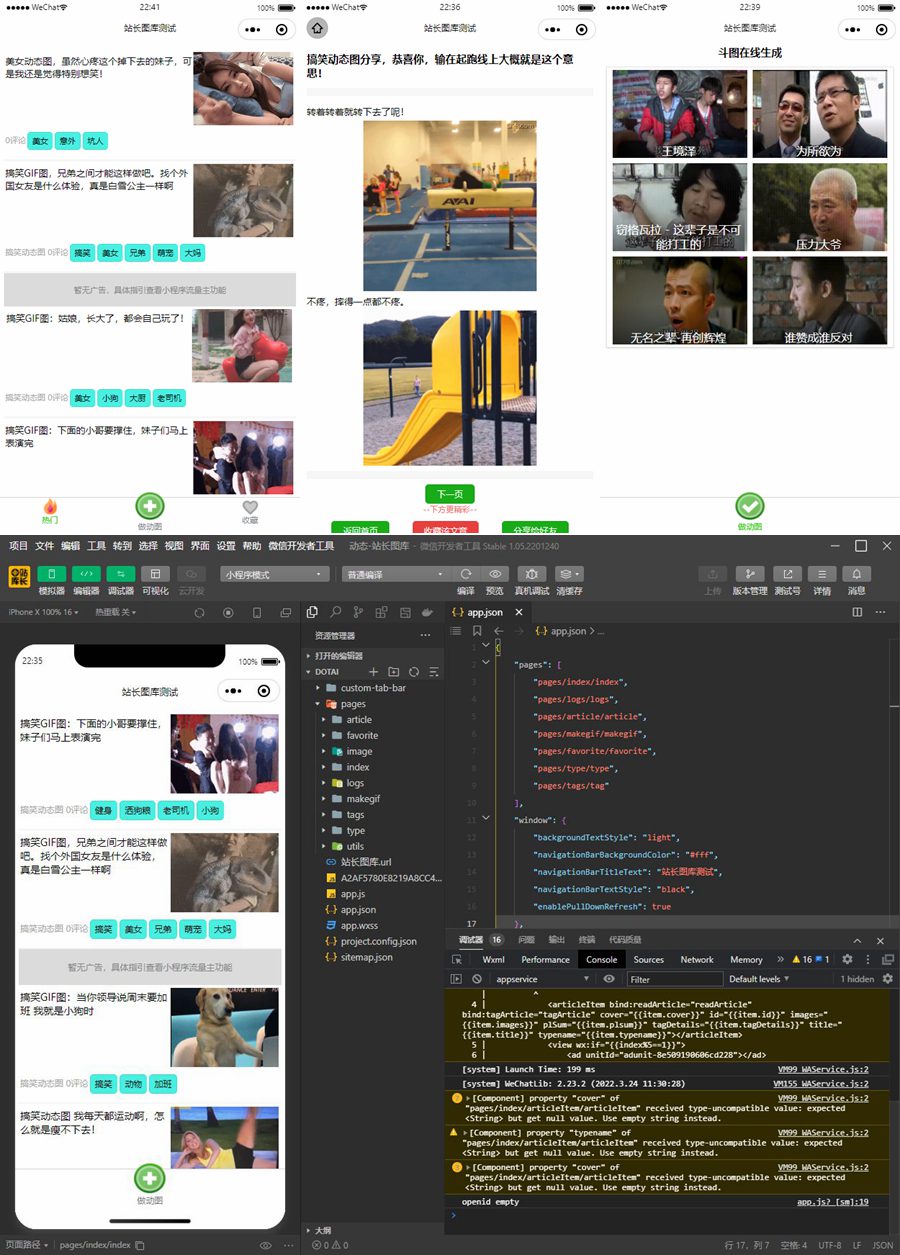Toggle the 调试器 debugger panel button
Image resolution: width=900 pixels, height=1255 pixels.
pos(120,574)
